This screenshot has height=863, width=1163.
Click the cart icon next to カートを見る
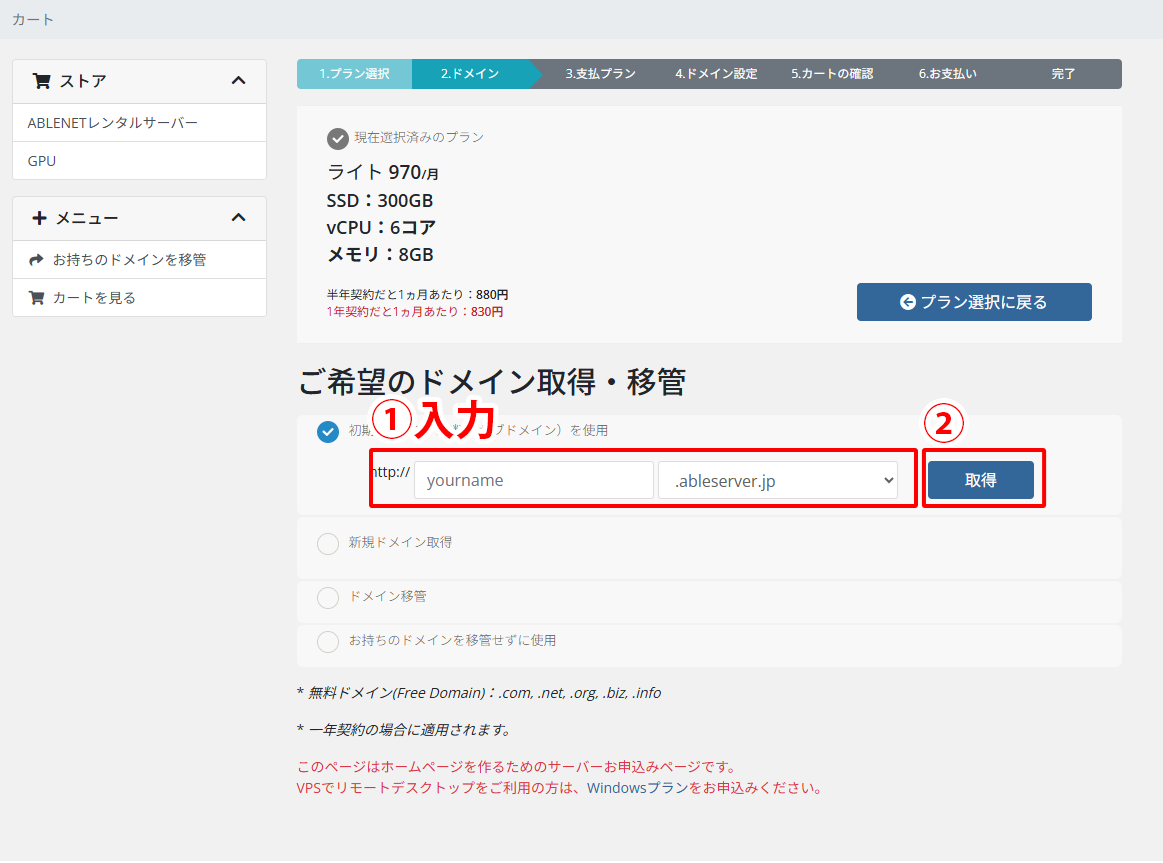coord(37,298)
